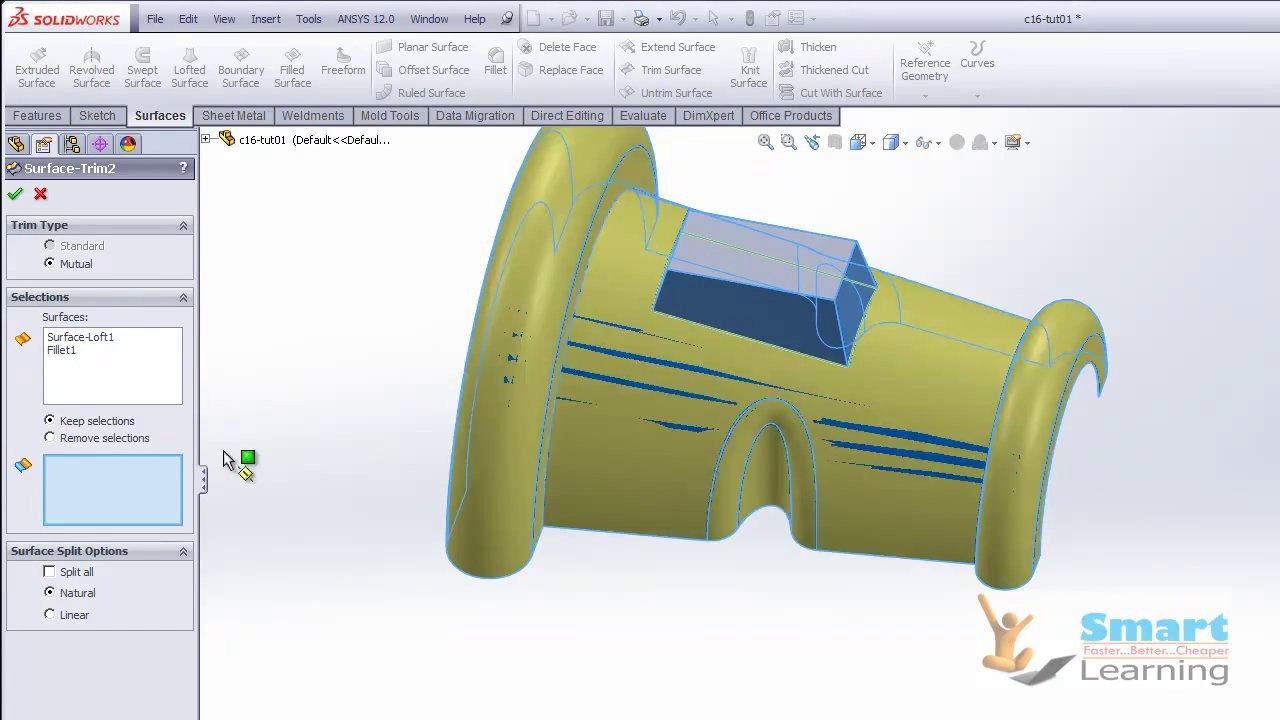This screenshot has width=1280, height=720.
Task: Click the Zoom to Area icon
Action: [x=788, y=142]
